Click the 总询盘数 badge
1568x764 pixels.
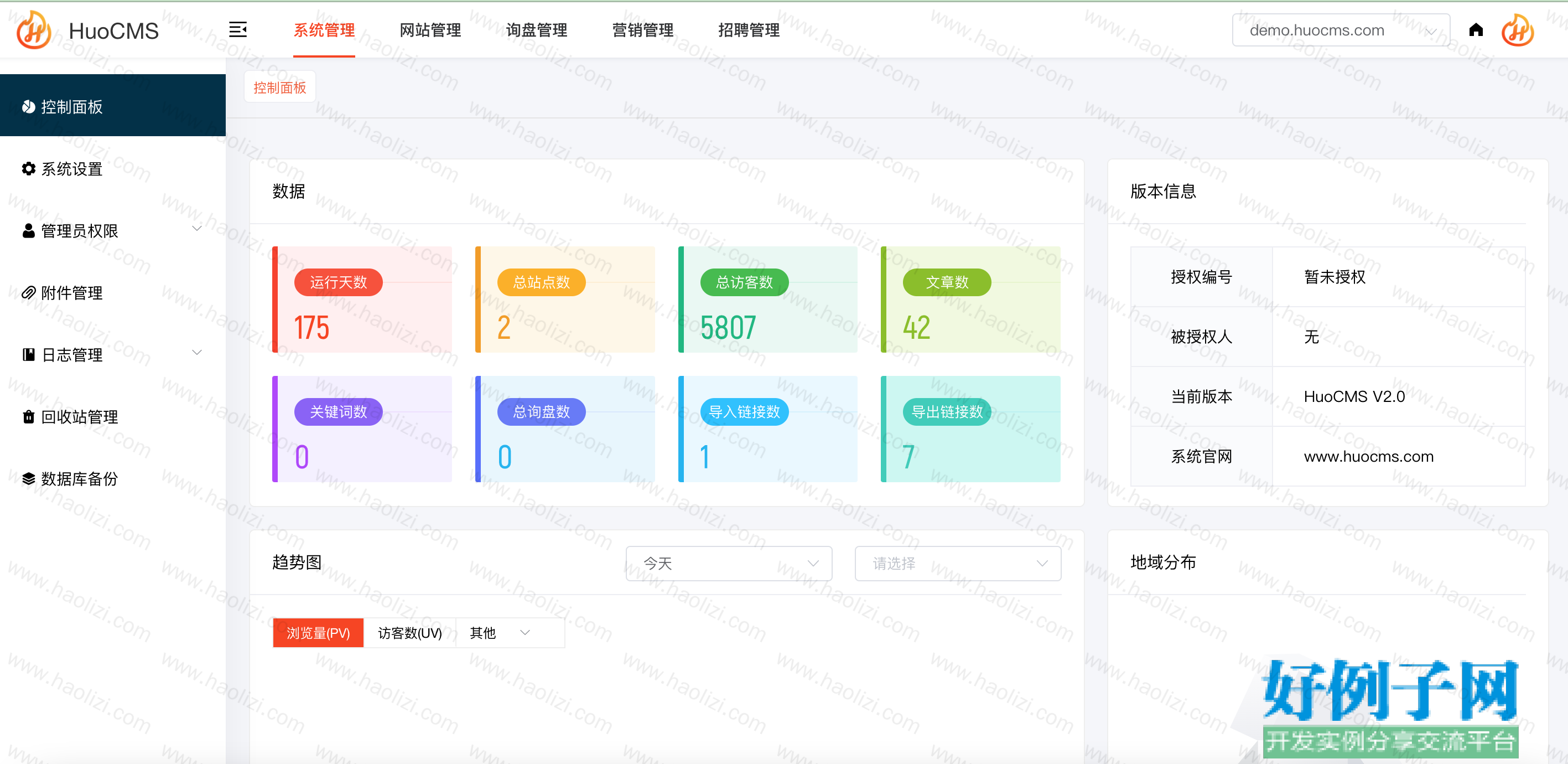(x=541, y=412)
